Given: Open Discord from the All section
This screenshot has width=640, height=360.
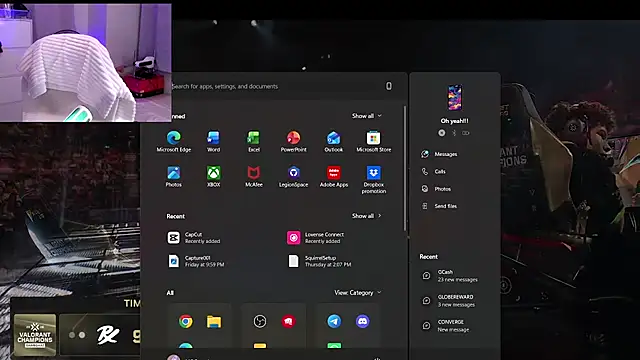Looking at the screenshot, I should click(362, 322).
